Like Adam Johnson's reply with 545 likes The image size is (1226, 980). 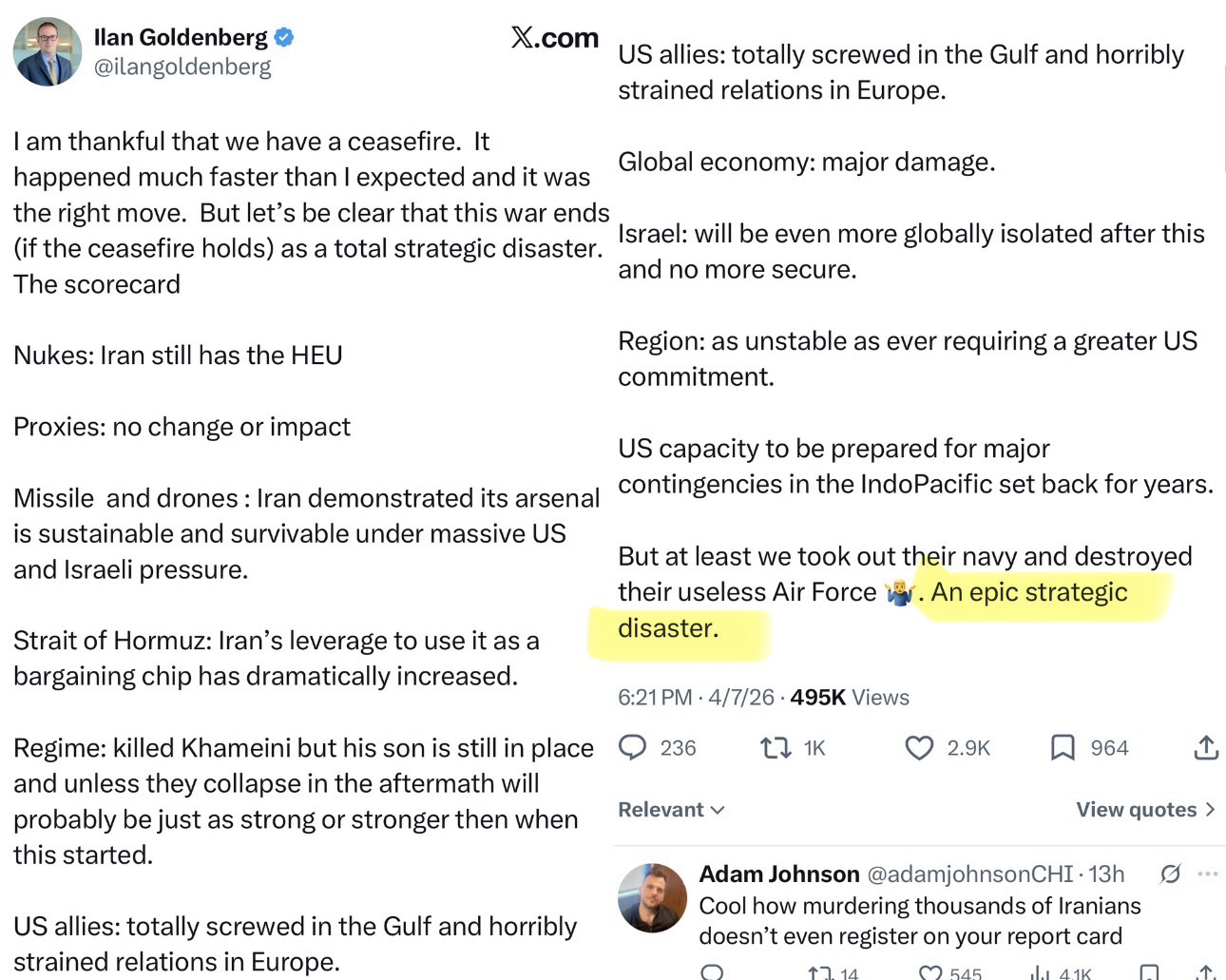[x=932, y=972]
